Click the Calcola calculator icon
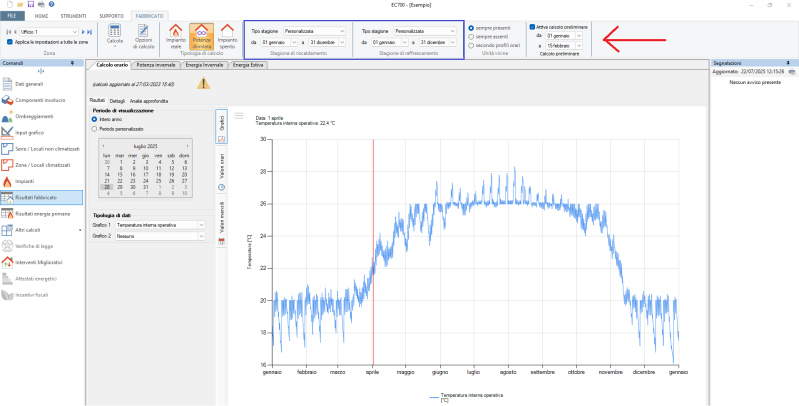This screenshot has width=799, height=406. tap(114, 39)
